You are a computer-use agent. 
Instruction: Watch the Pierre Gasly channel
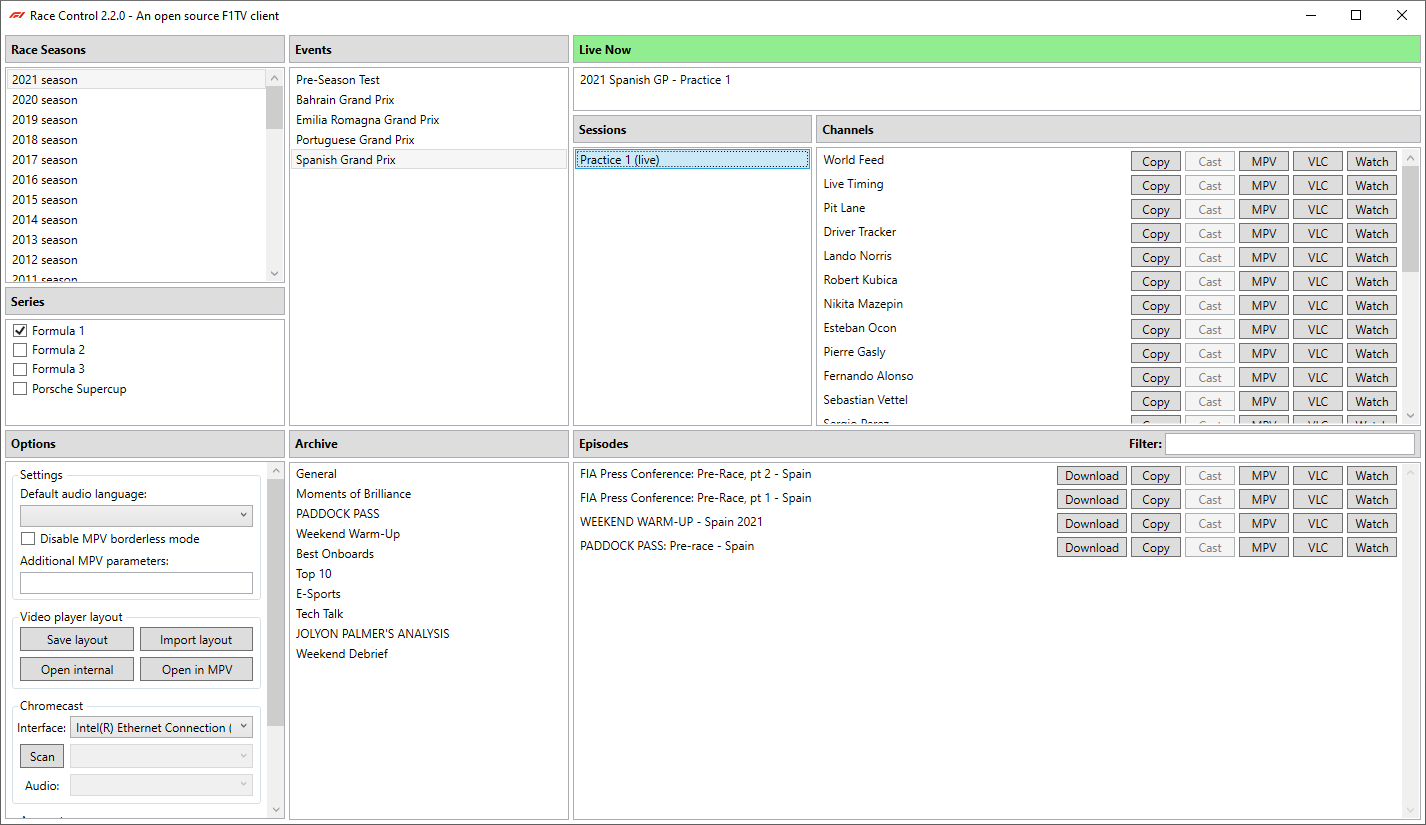coord(1372,354)
